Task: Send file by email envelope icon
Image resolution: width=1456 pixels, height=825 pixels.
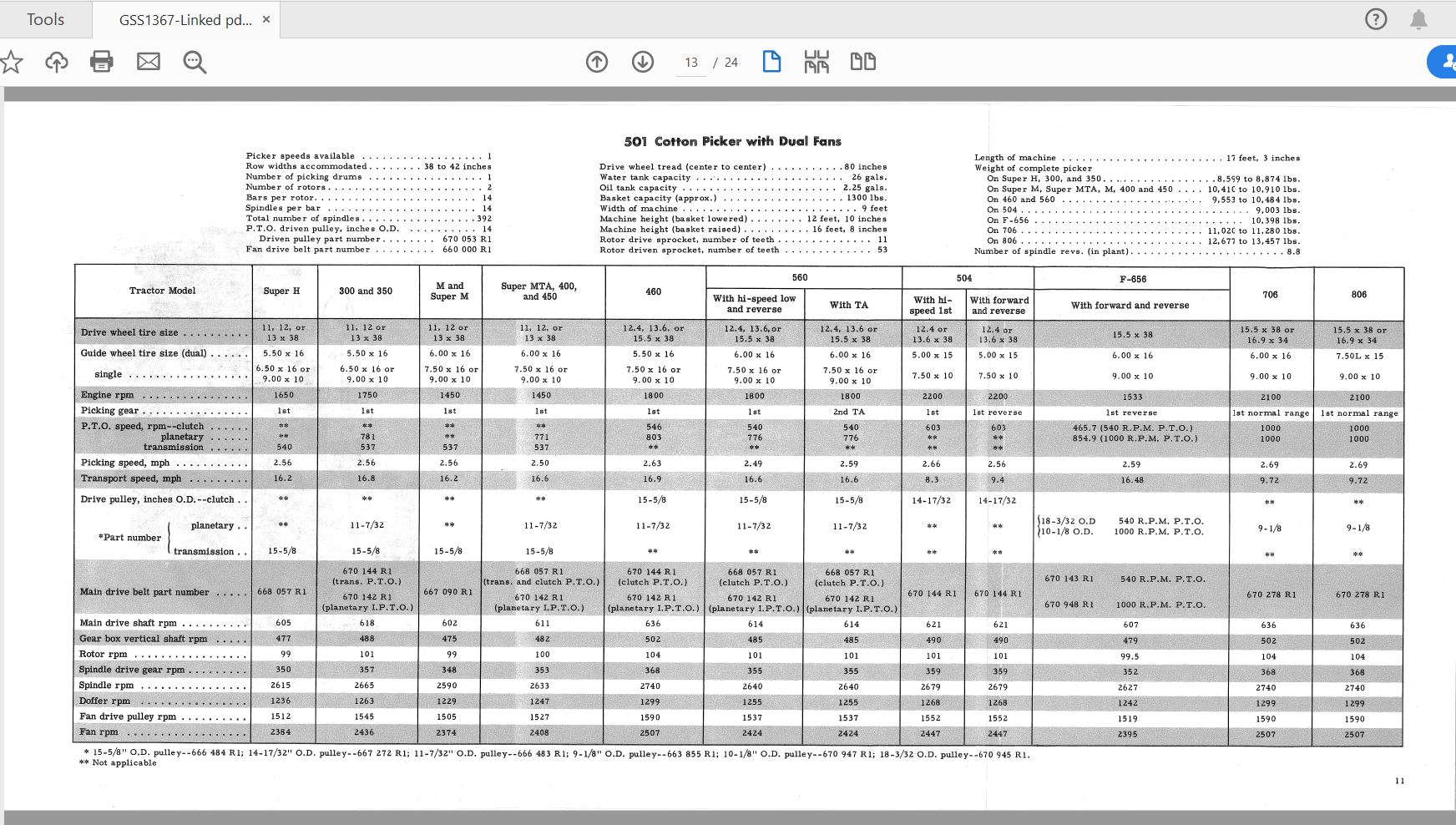Action: 149,62
